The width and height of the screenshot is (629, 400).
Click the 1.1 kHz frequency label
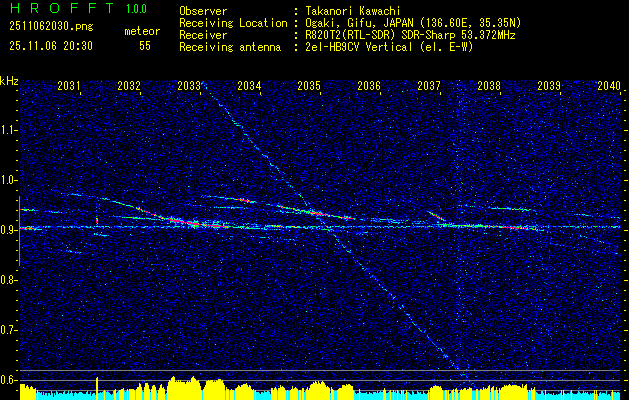(8, 130)
